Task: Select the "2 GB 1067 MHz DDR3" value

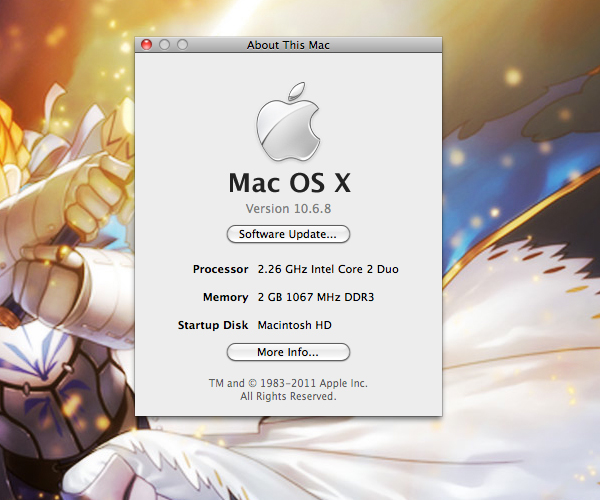Action: coord(316,297)
